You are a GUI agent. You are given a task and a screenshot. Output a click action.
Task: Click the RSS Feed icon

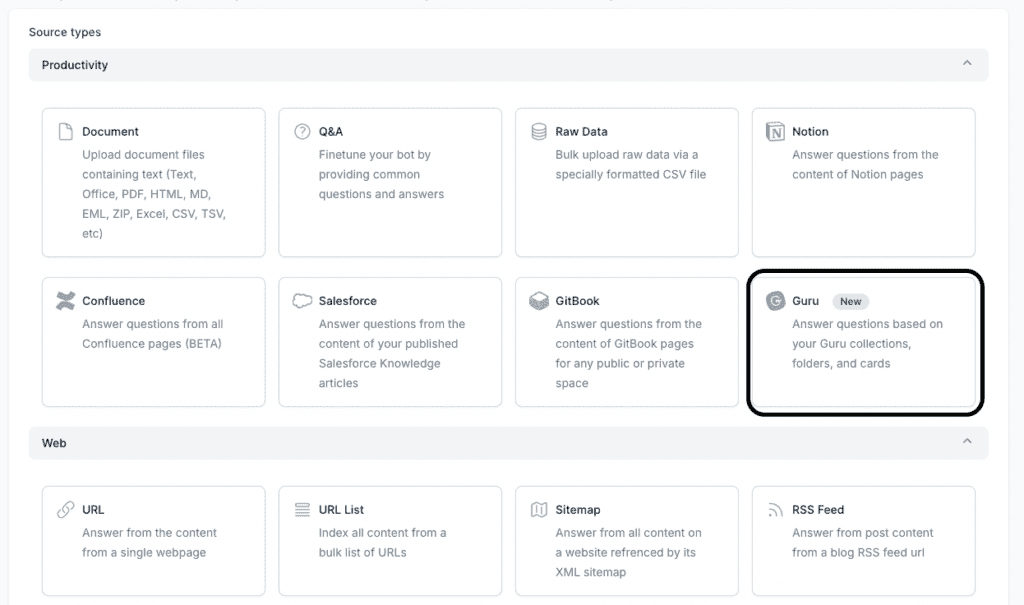[x=775, y=510]
